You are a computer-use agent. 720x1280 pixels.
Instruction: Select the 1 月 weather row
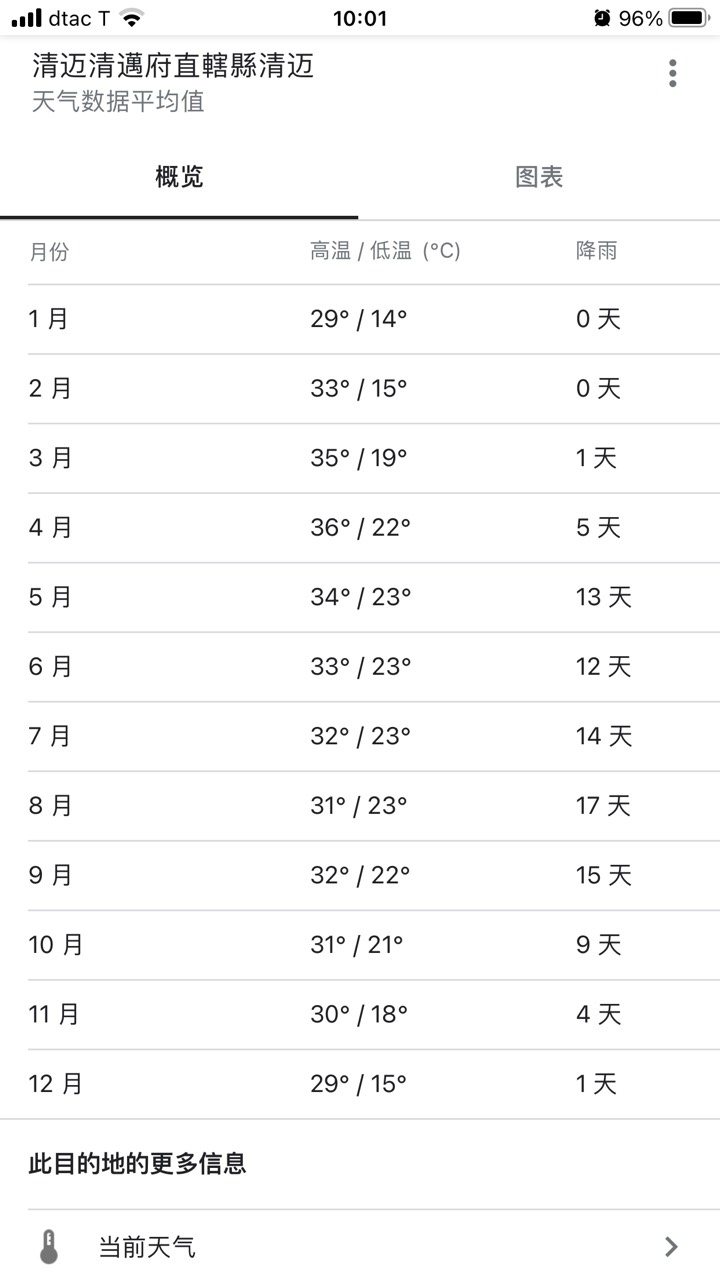[360, 319]
